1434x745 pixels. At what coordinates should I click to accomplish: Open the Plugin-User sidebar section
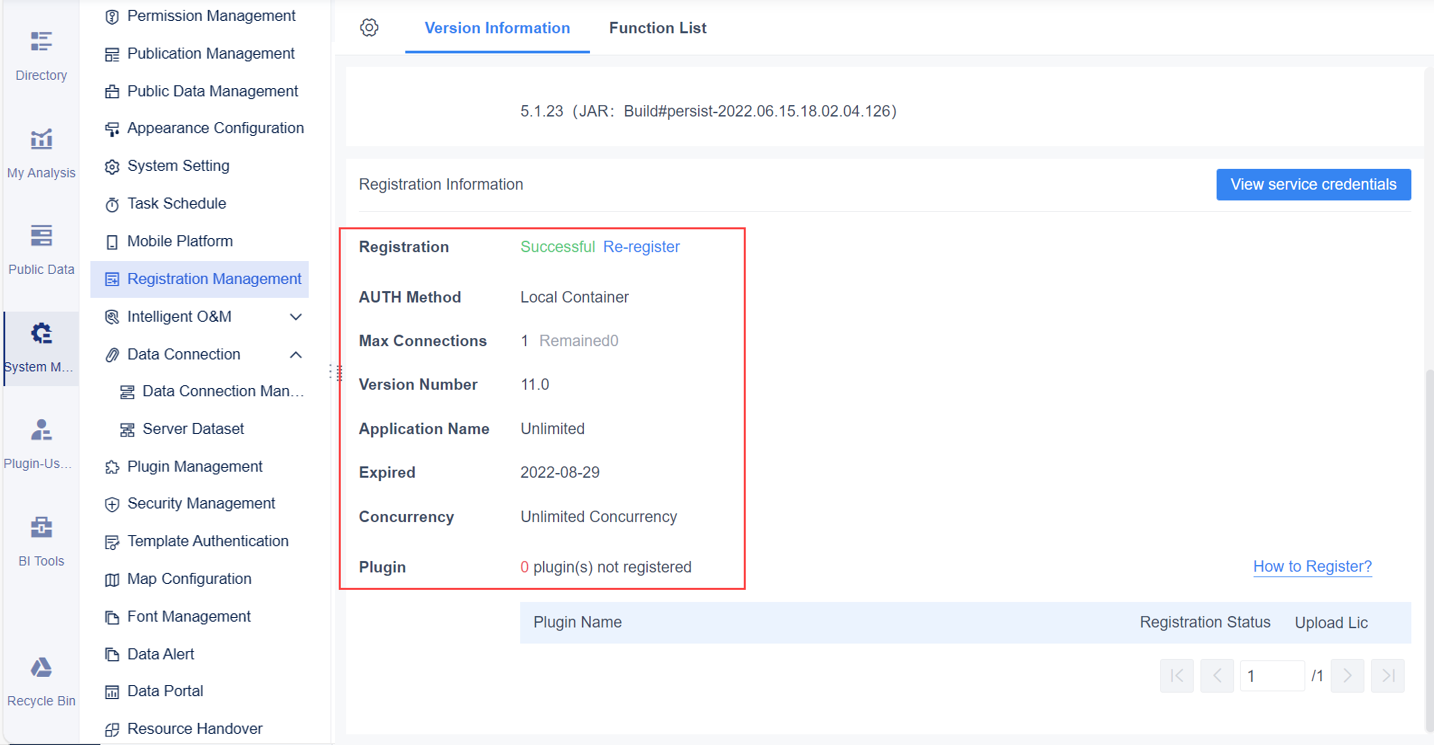point(40,443)
